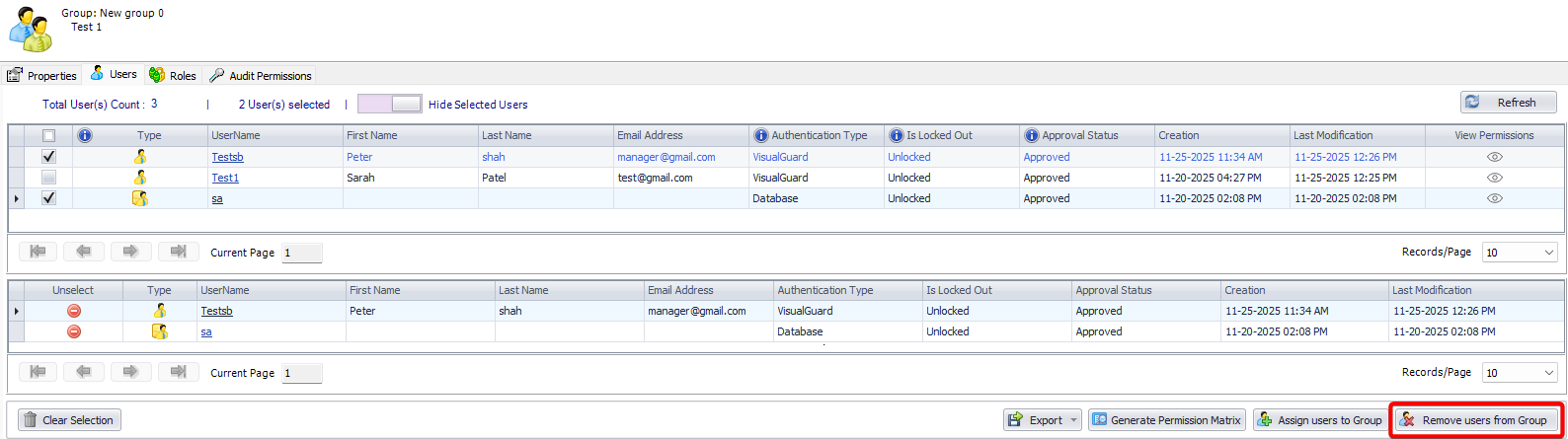Click Remove users from Group button
The width and height of the screenshot is (1568, 439).
click(1476, 420)
